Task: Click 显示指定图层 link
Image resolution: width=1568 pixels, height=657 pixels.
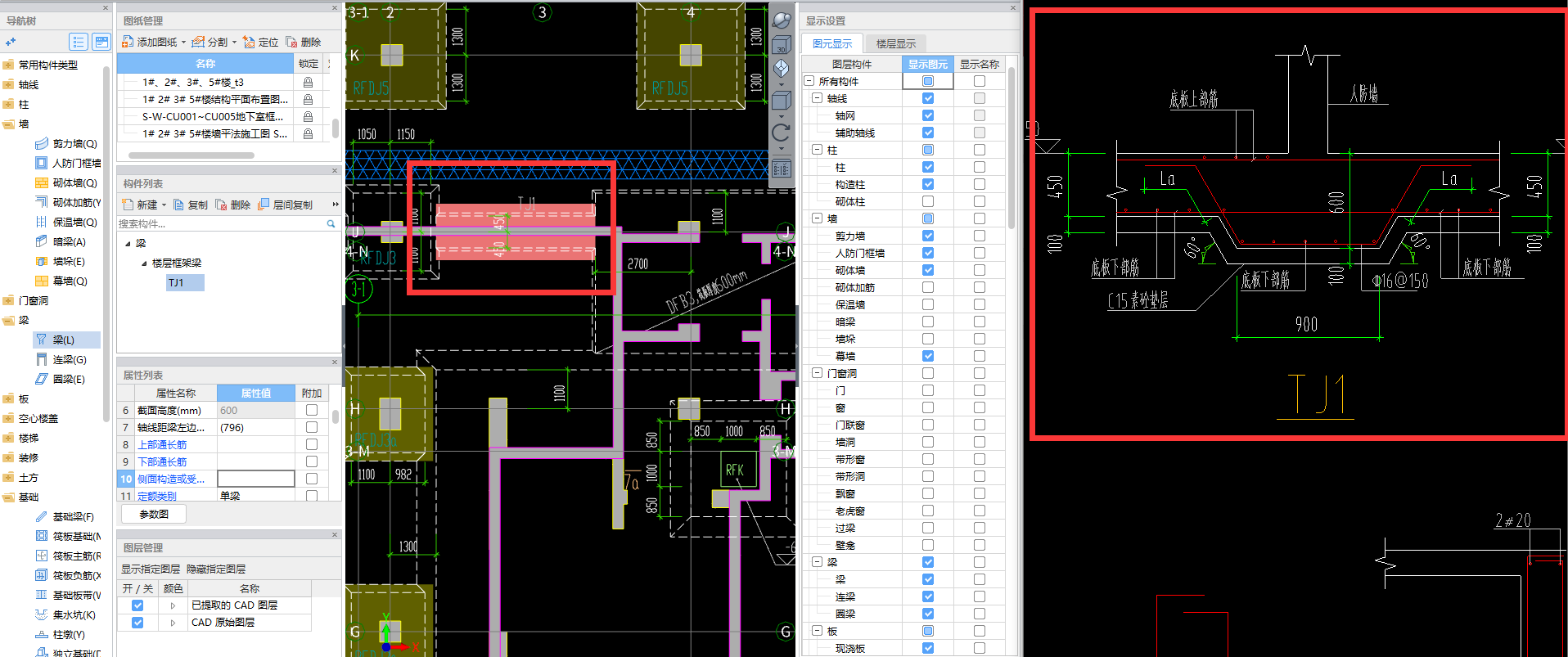Action: [151, 569]
